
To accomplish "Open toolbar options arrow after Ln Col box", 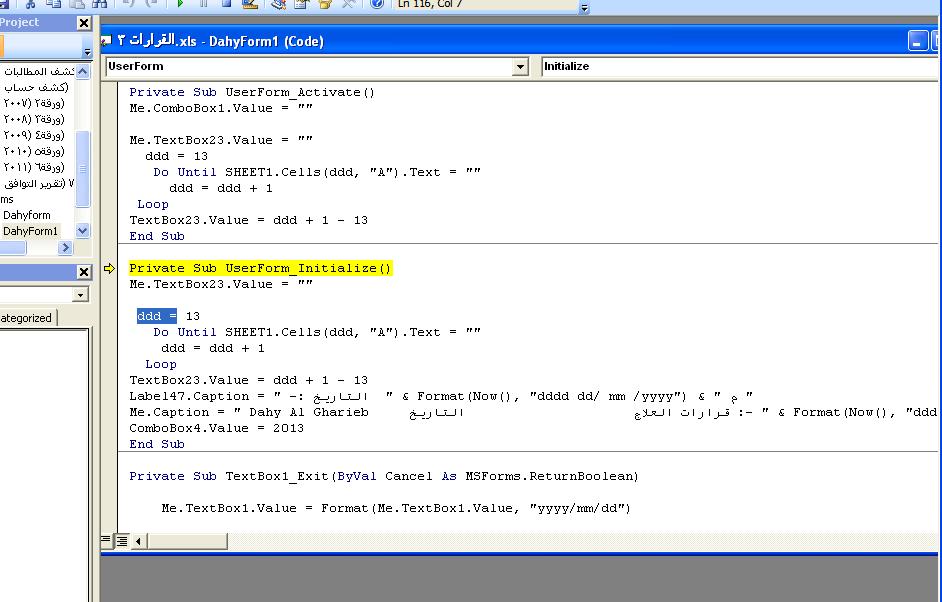I will (x=584, y=7).
